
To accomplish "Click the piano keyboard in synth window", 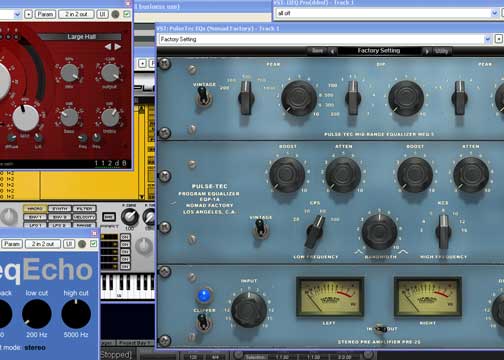I will pyautogui.click(x=128, y=286).
